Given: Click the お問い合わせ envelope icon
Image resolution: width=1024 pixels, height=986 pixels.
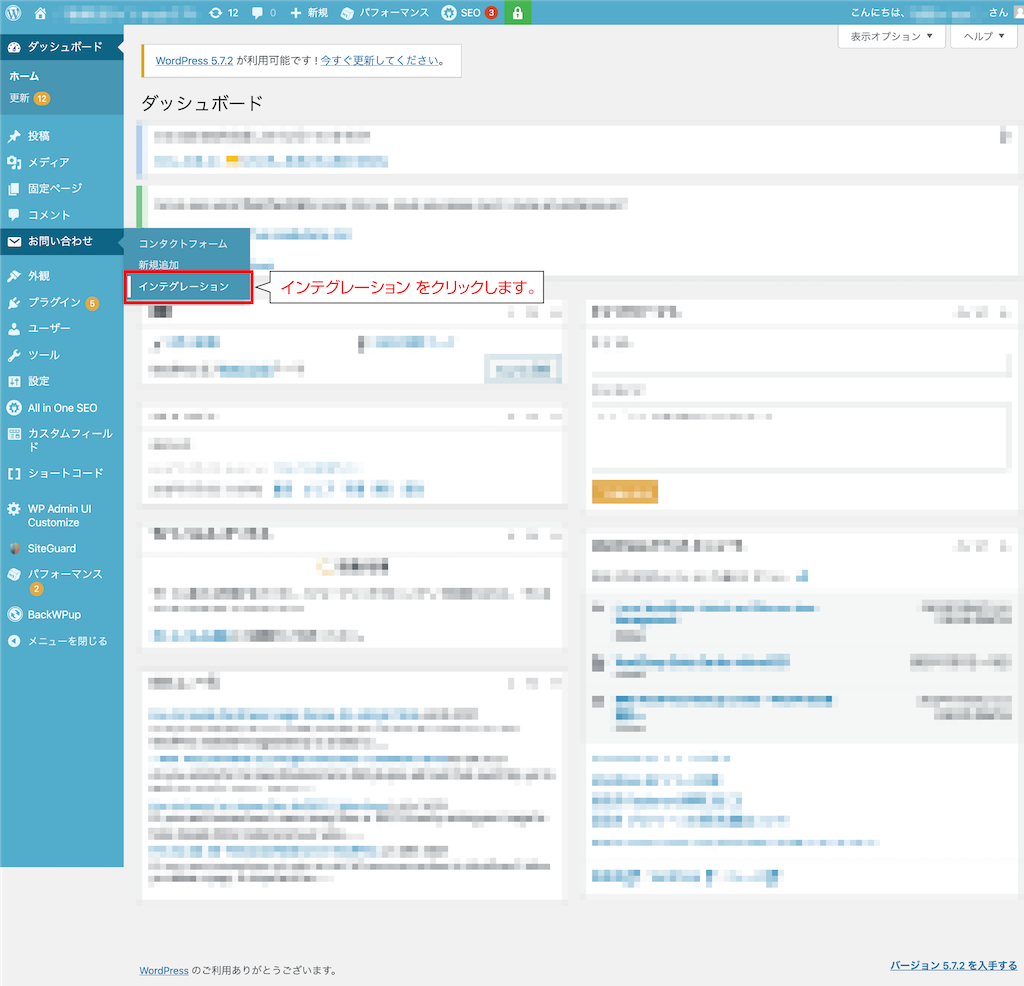Looking at the screenshot, I should (x=14, y=242).
